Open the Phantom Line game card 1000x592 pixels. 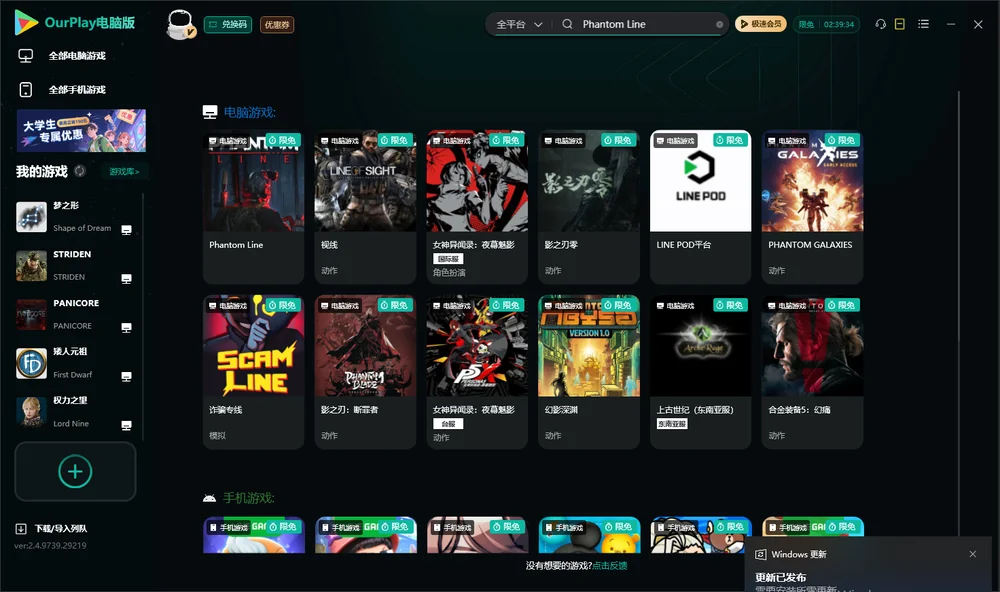pos(253,207)
